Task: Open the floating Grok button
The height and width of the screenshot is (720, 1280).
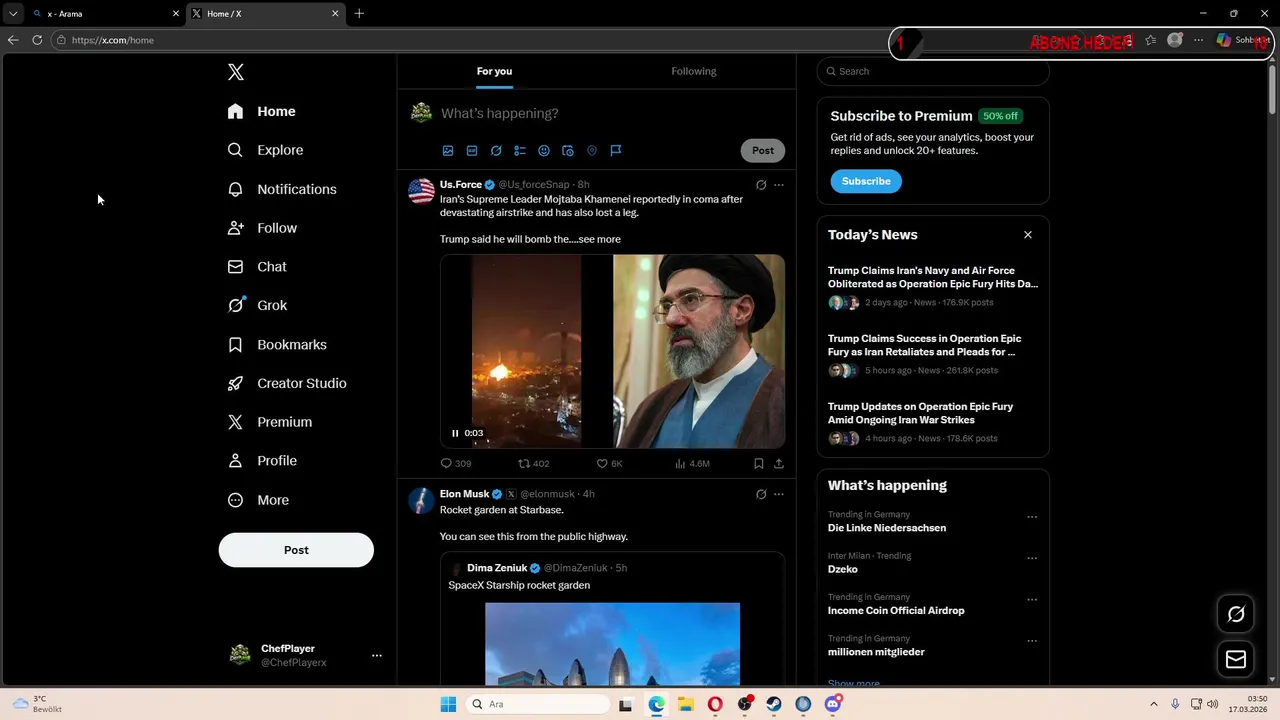Action: pos(1236,614)
